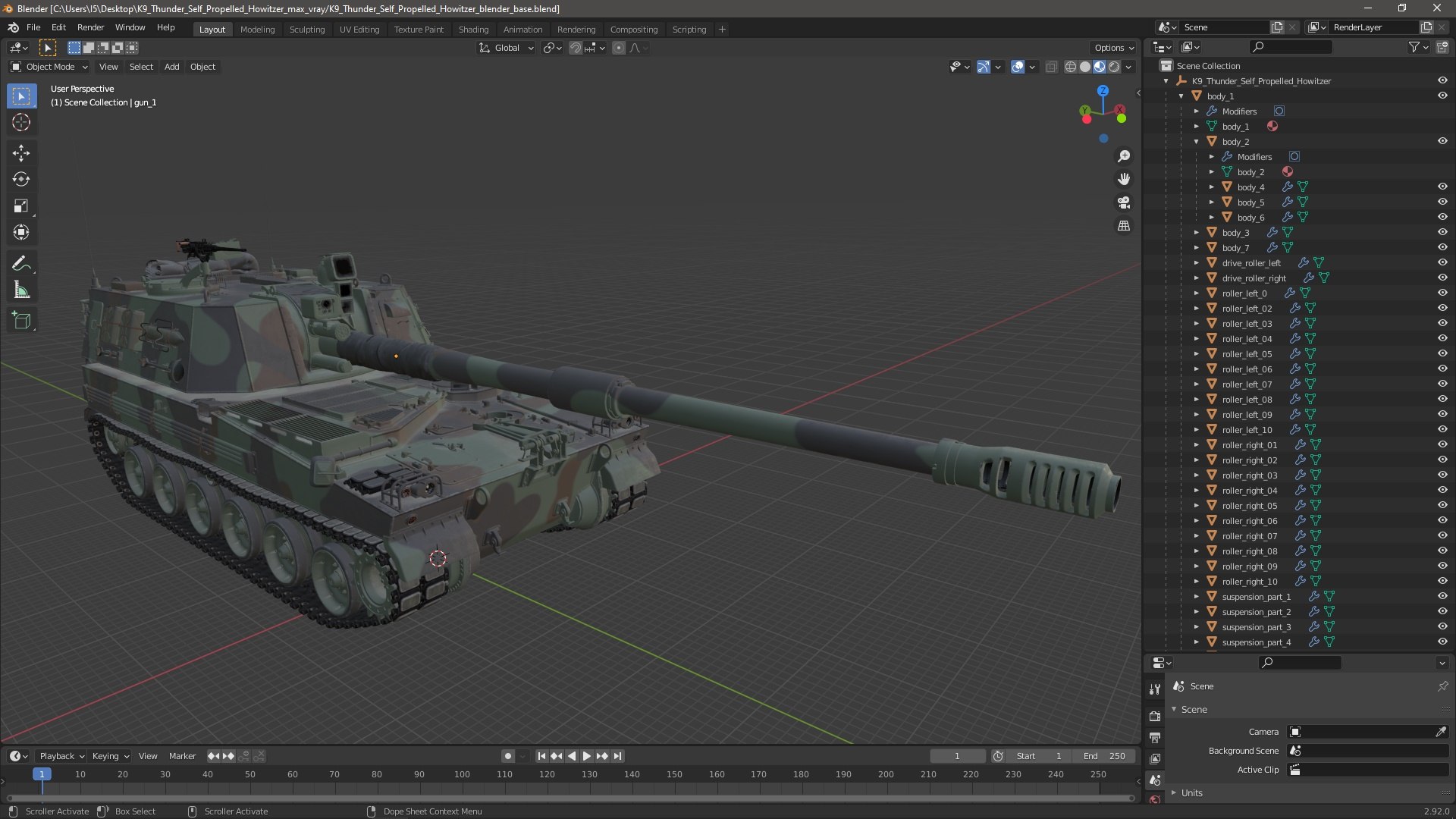This screenshot has width=1456, height=819.
Task: Switch to the UV Editing workspace tab
Action: pos(359,30)
